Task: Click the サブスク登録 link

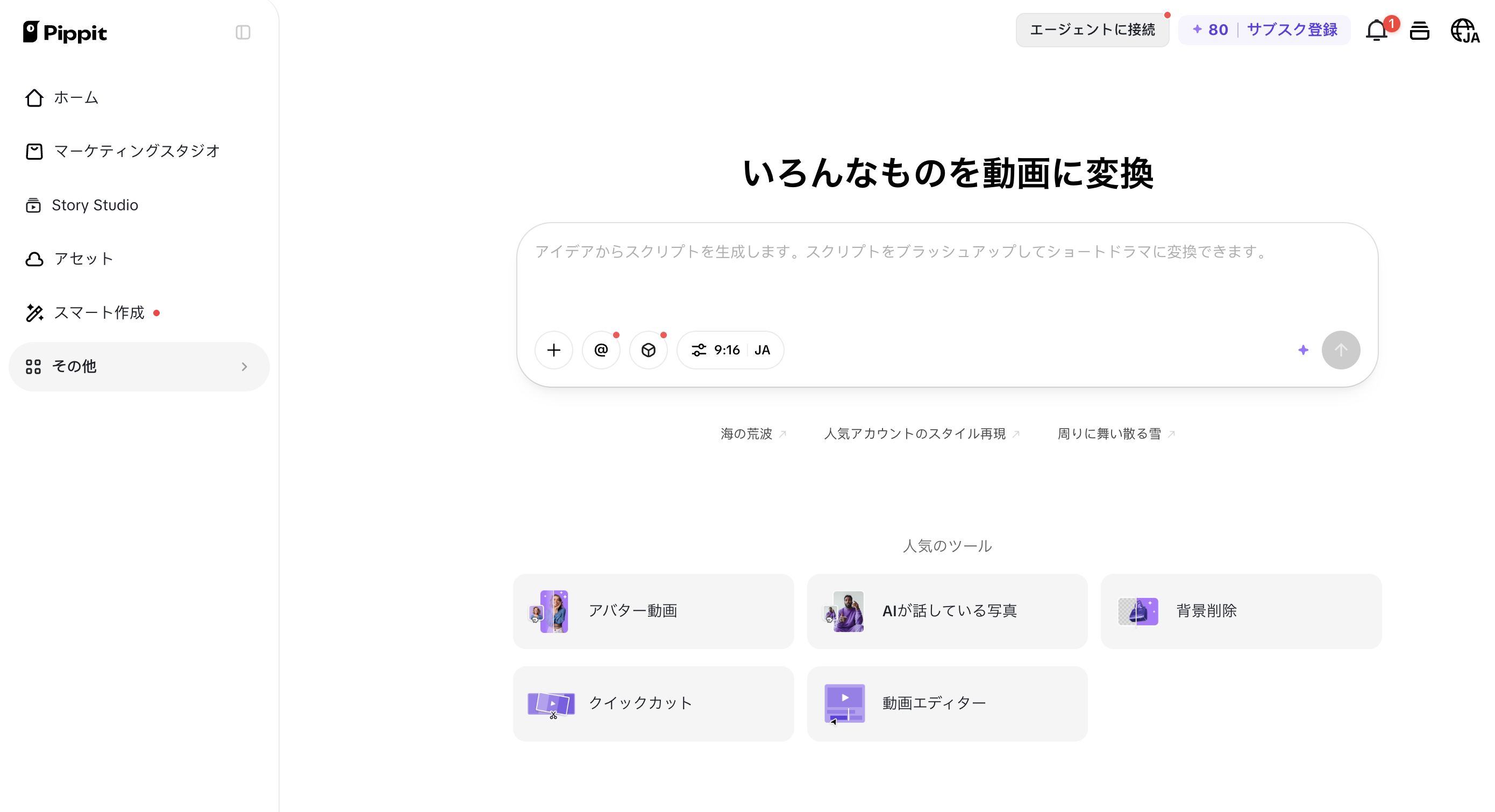Action: point(1292,30)
